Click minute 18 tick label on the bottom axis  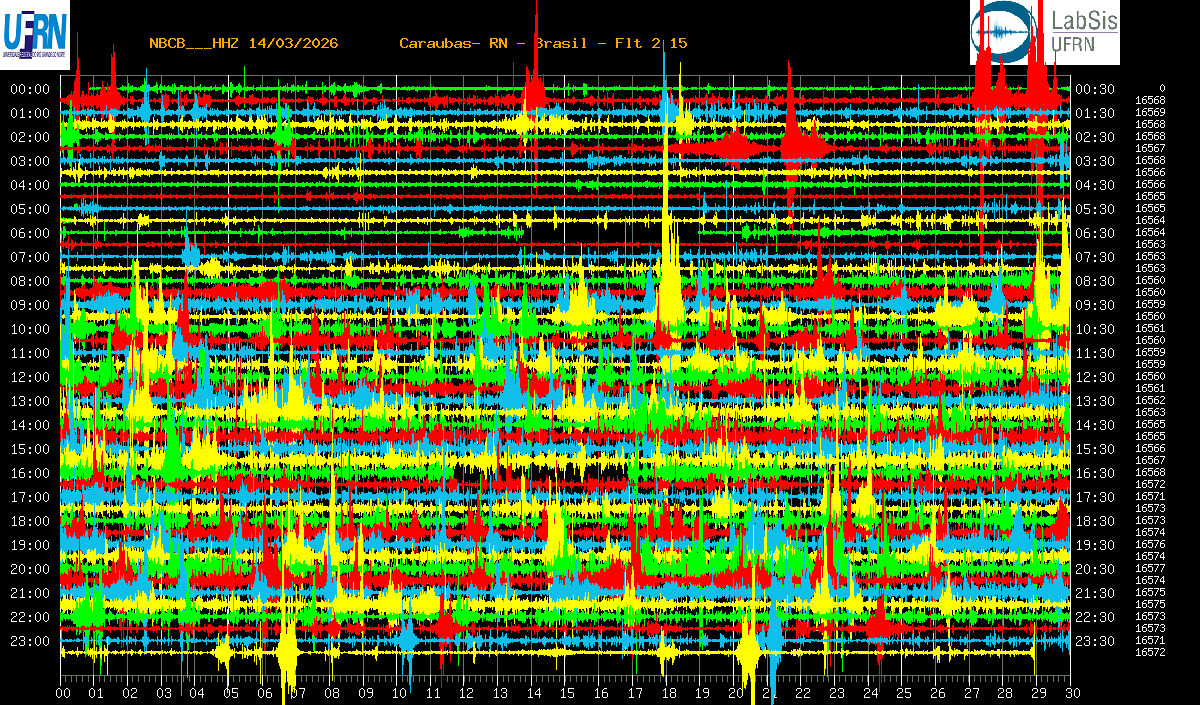click(x=667, y=693)
